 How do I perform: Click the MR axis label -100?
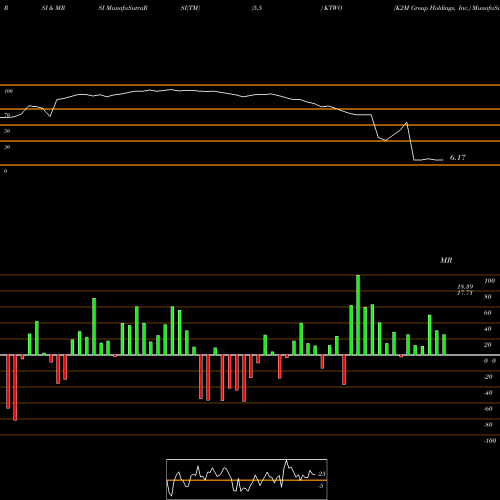coord(490,441)
